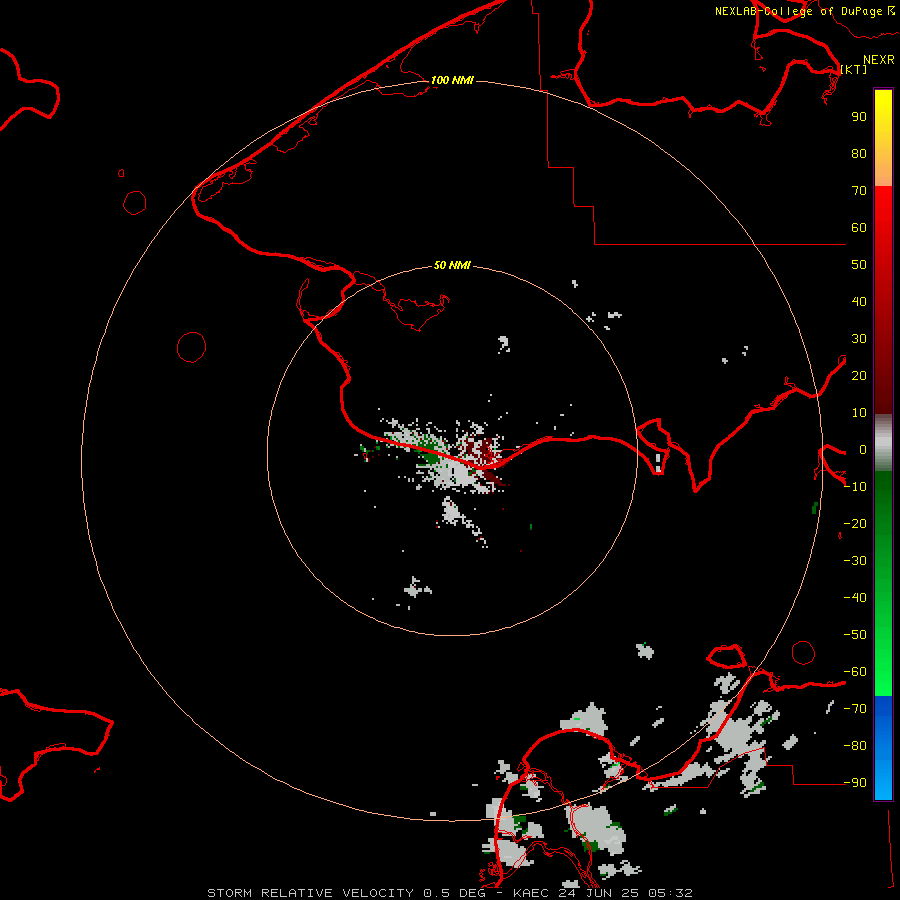Click the 90 value on the velocity scale
This screenshot has width=900, height=900.
pyautogui.click(x=859, y=117)
